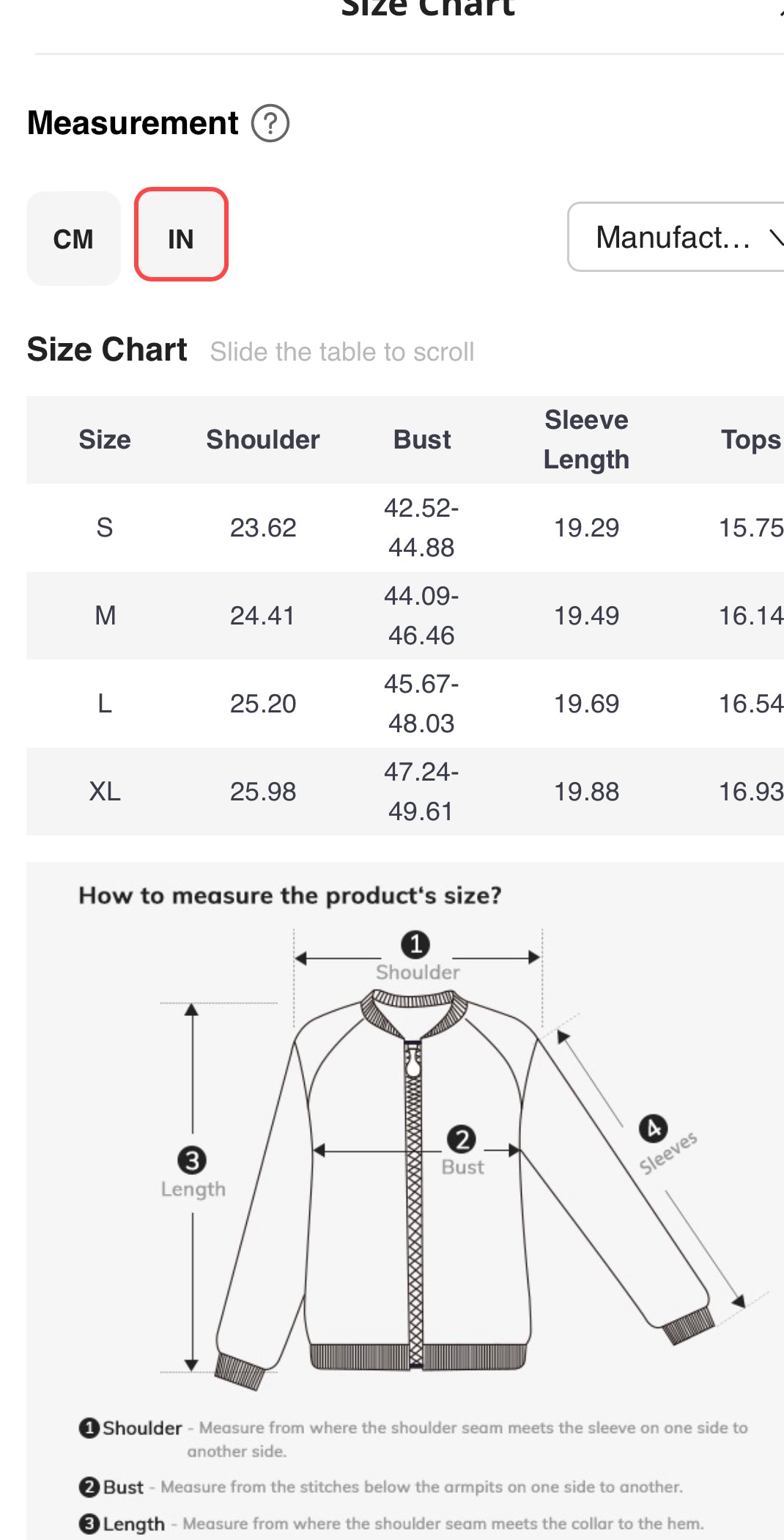Open the Measurement help question-mark icon

point(270,123)
